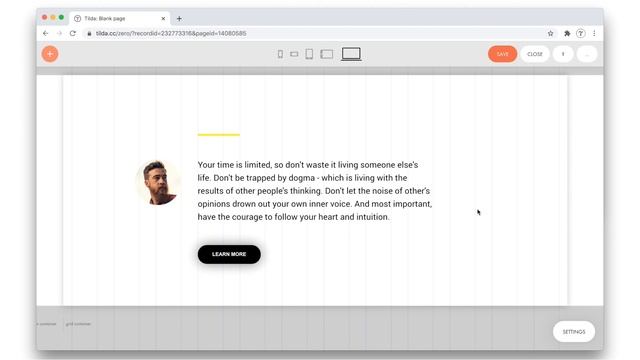Click the orange SAVE button

pyautogui.click(x=502, y=54)
